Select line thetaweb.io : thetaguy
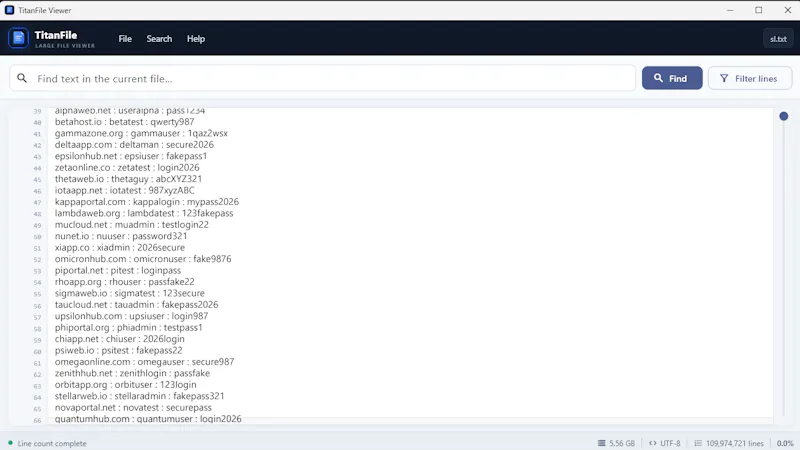 click(128, 179)
